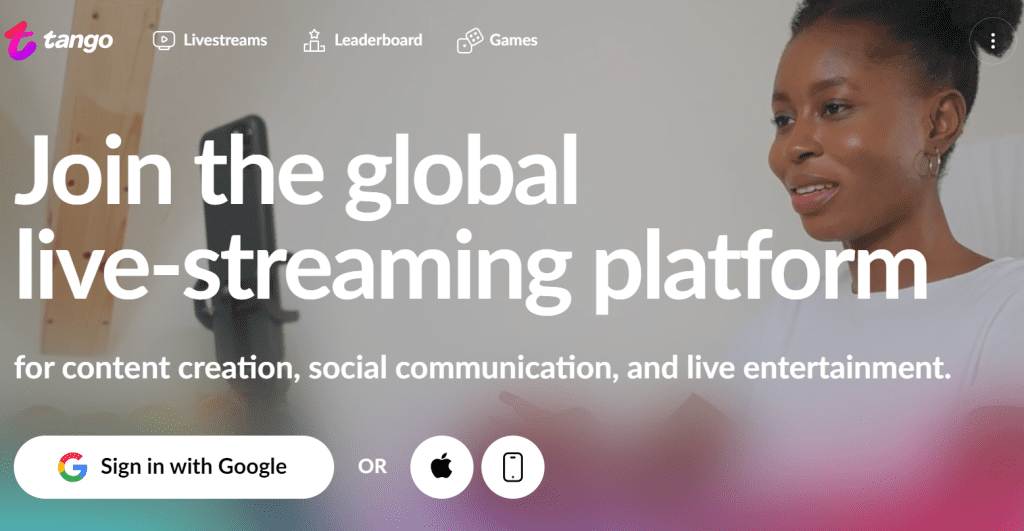The width and height of the screenshot is (1024, 531).
Task: Click the woman's hoop earring
Action: click(x=931, y=163)
